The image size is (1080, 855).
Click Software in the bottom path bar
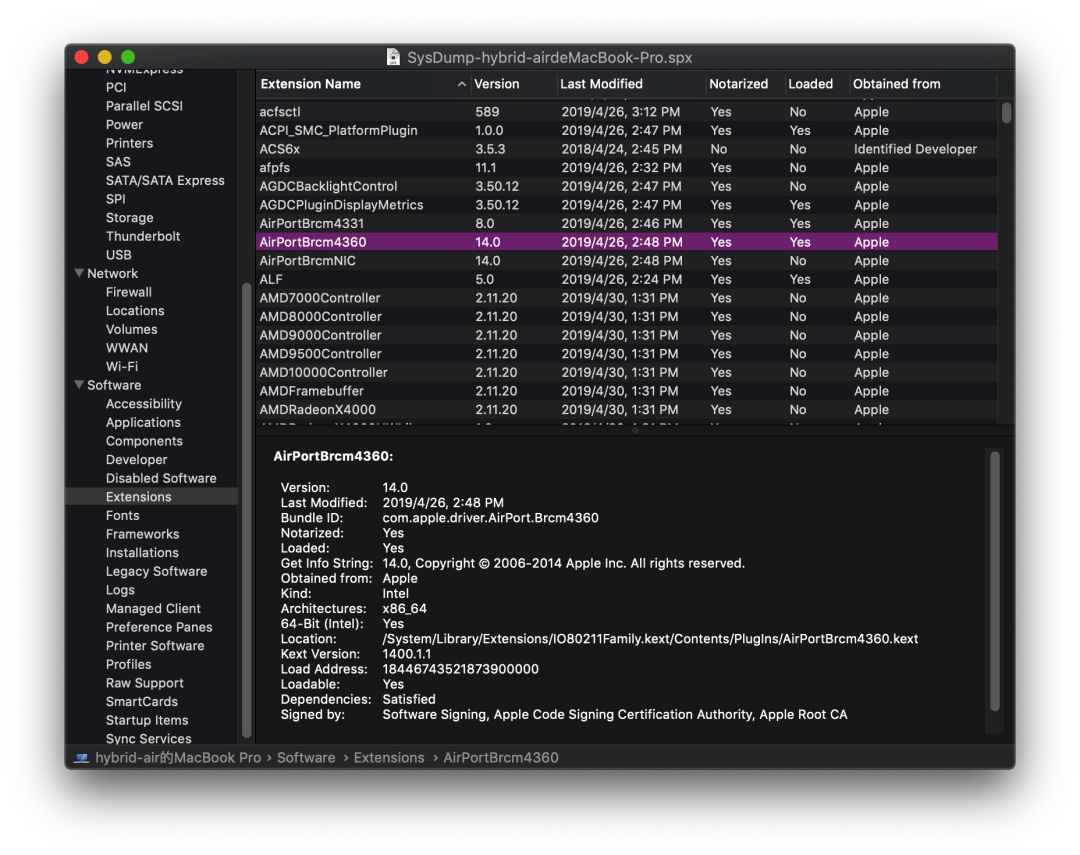click(x=306, y=758)
